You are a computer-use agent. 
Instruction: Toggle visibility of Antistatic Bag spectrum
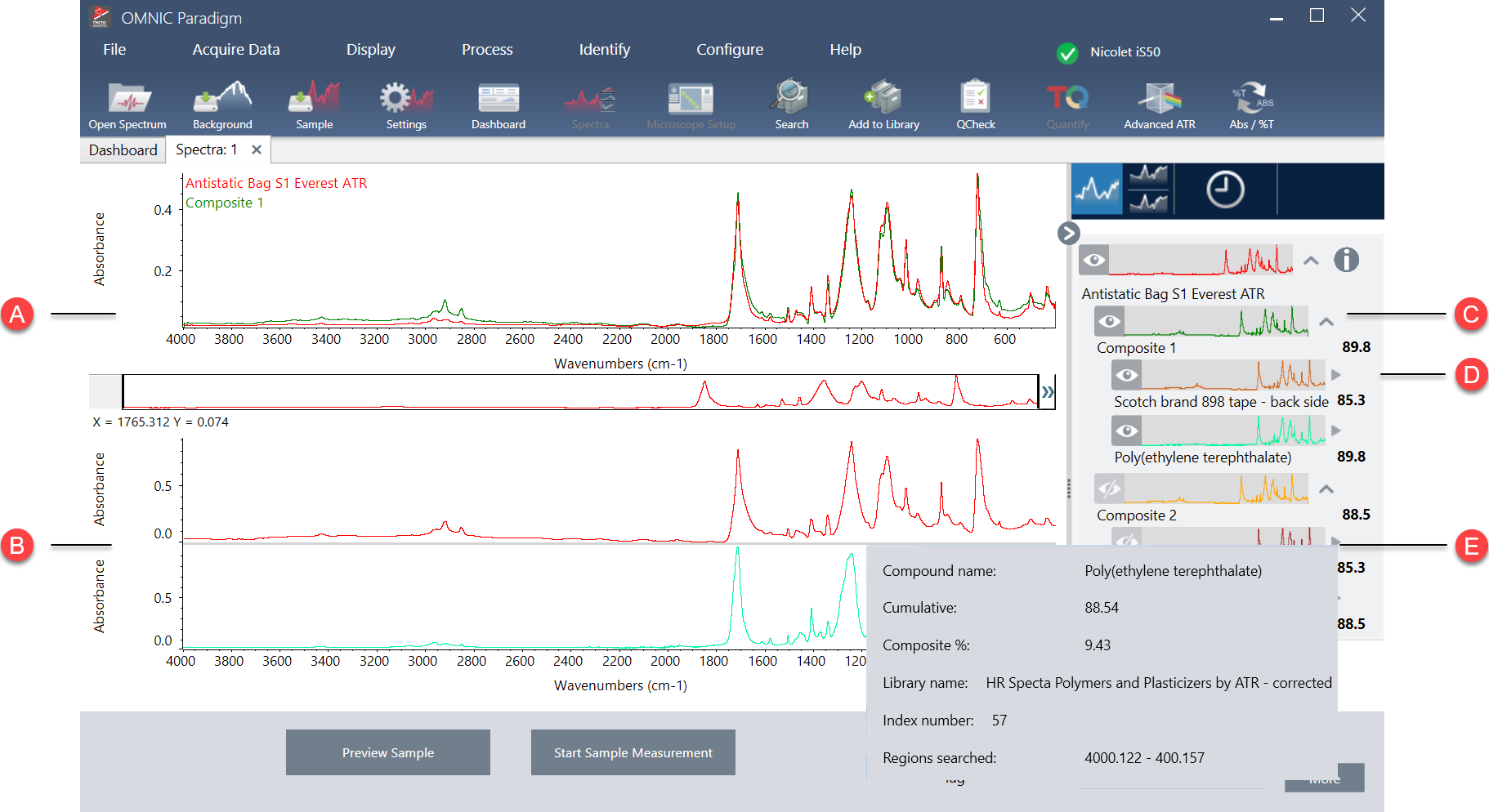pyautogui.click(x=1094, y=261)
